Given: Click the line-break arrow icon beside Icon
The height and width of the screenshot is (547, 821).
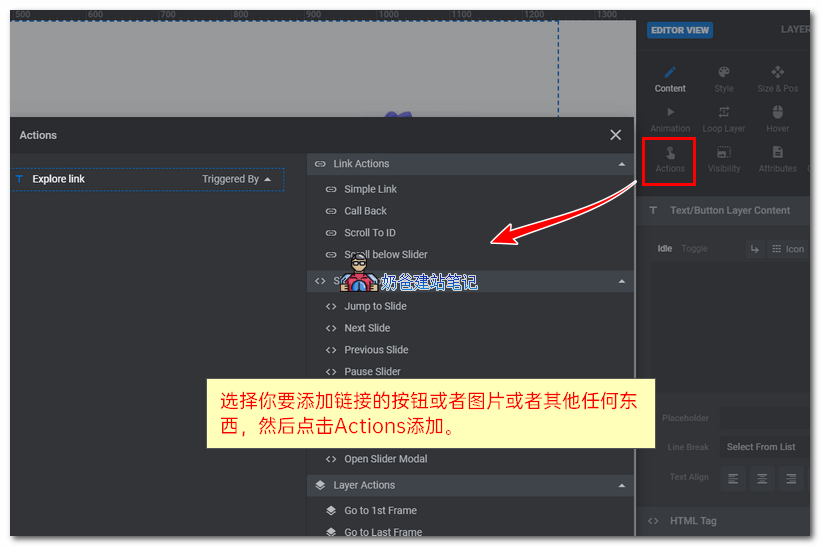Looking at the screenshot, I should pos(755,249).
